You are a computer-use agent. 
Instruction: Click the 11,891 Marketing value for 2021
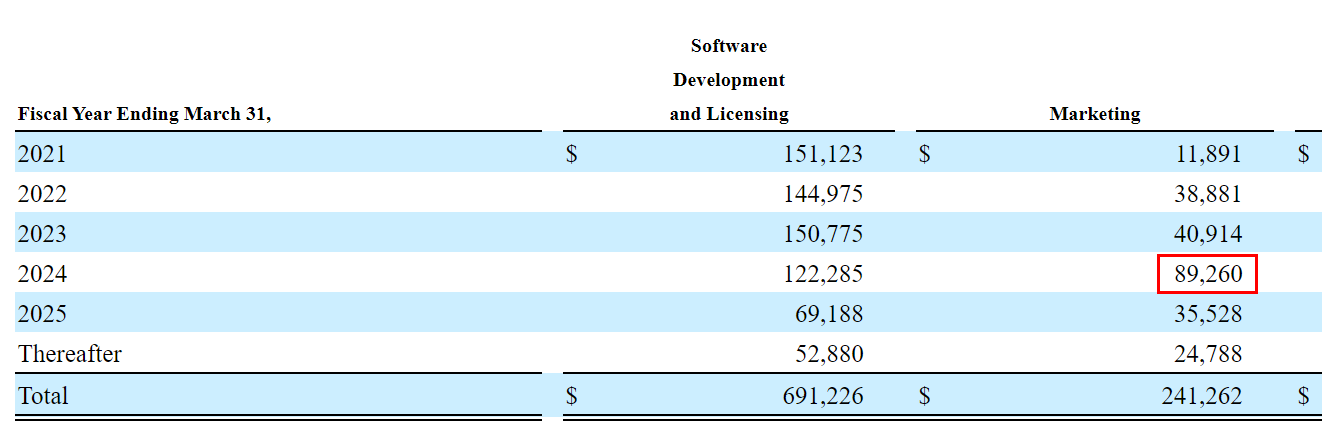[1207, 154]
